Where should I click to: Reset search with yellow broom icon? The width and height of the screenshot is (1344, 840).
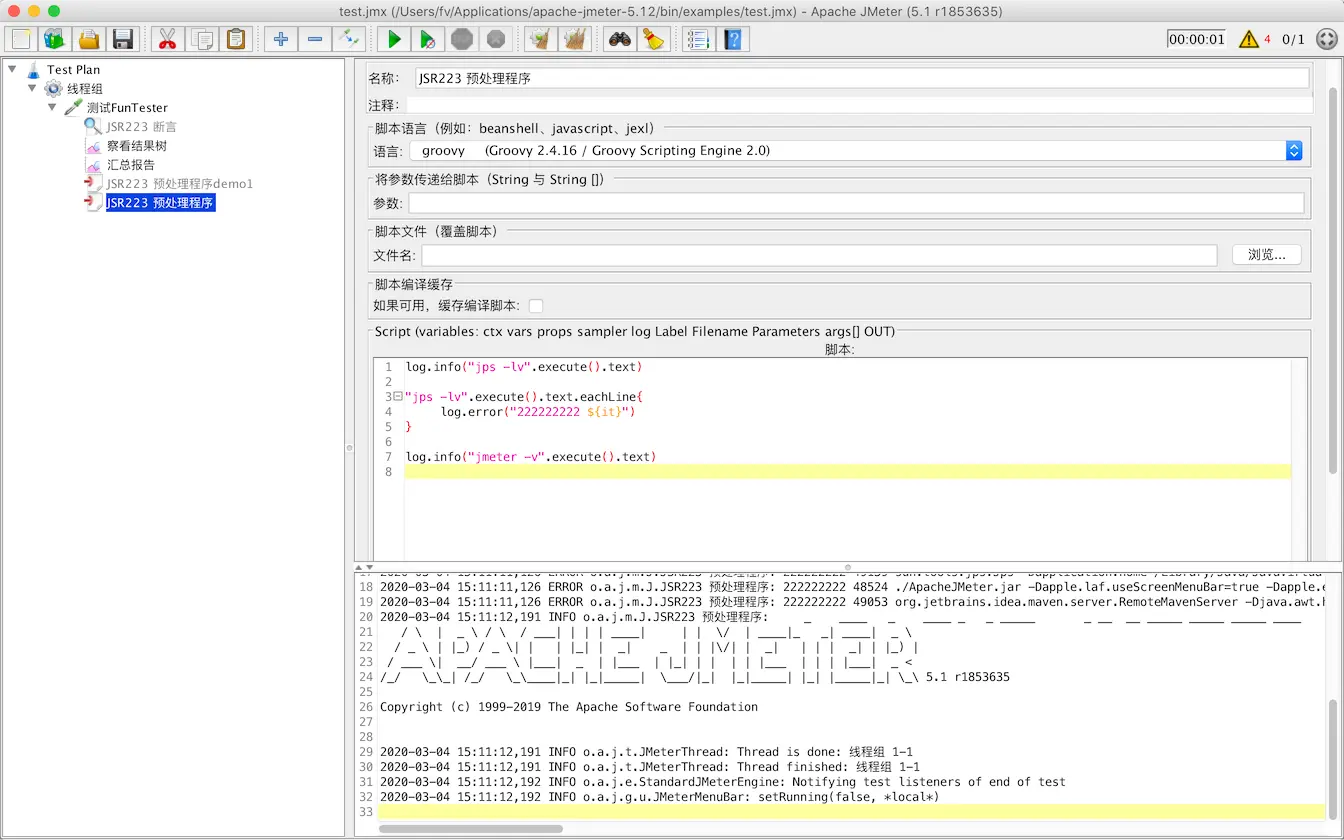tap(654, 39)
